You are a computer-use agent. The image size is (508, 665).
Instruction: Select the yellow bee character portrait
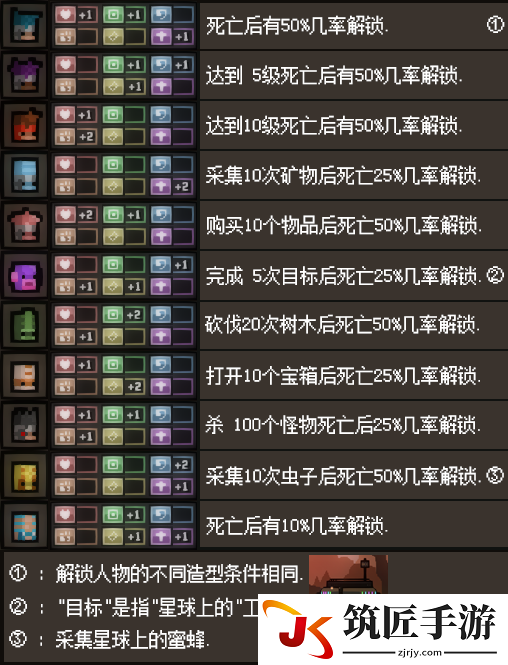coord(25,476)
